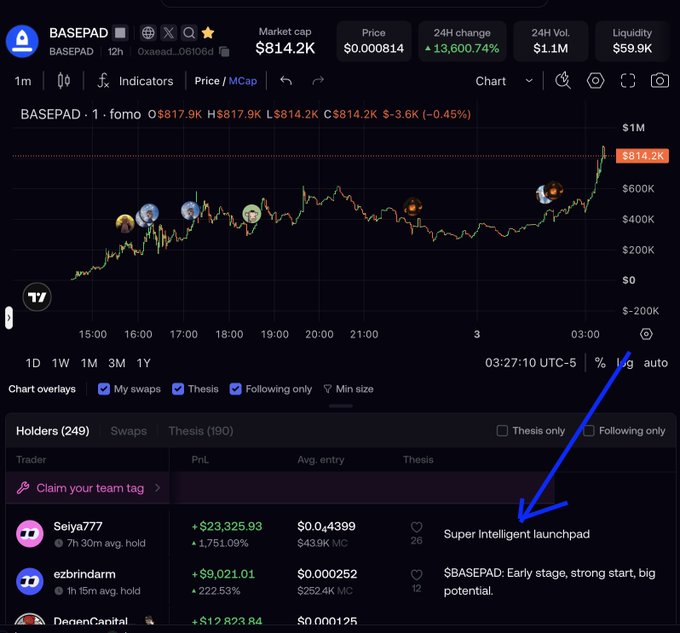The width and height of the screenshot is (680, 633).
Task: Select the 1D date range
Action: (x=33, y=363)
